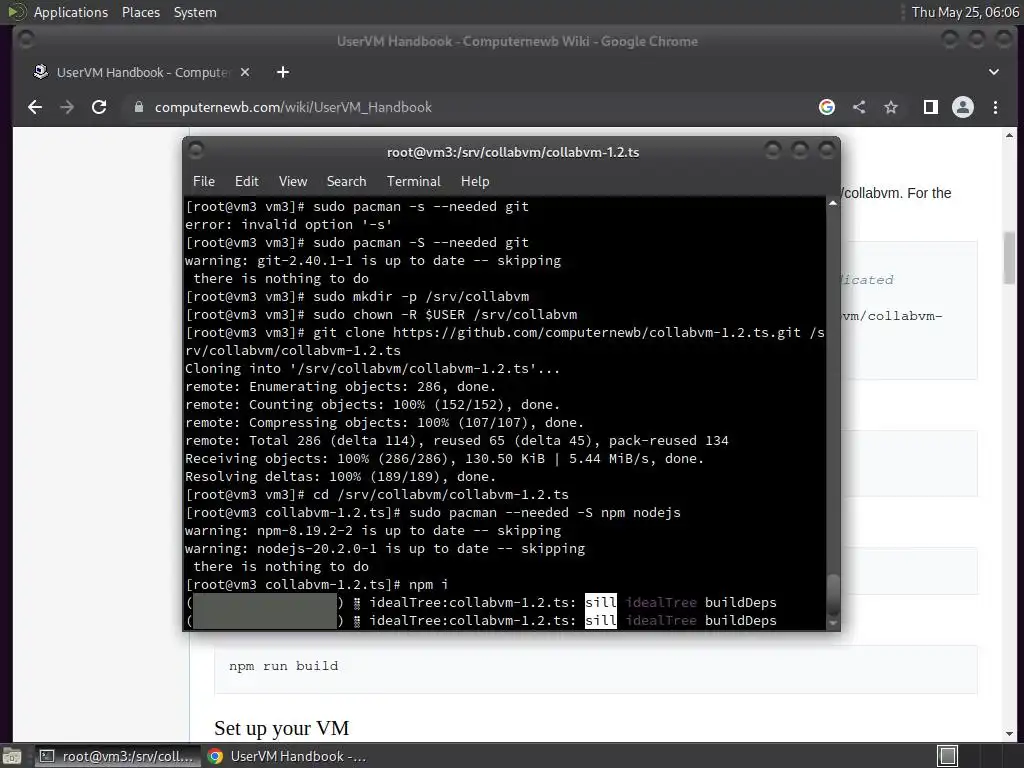Click the Chrome page scrollbar thumb

tap(1010, 257)
